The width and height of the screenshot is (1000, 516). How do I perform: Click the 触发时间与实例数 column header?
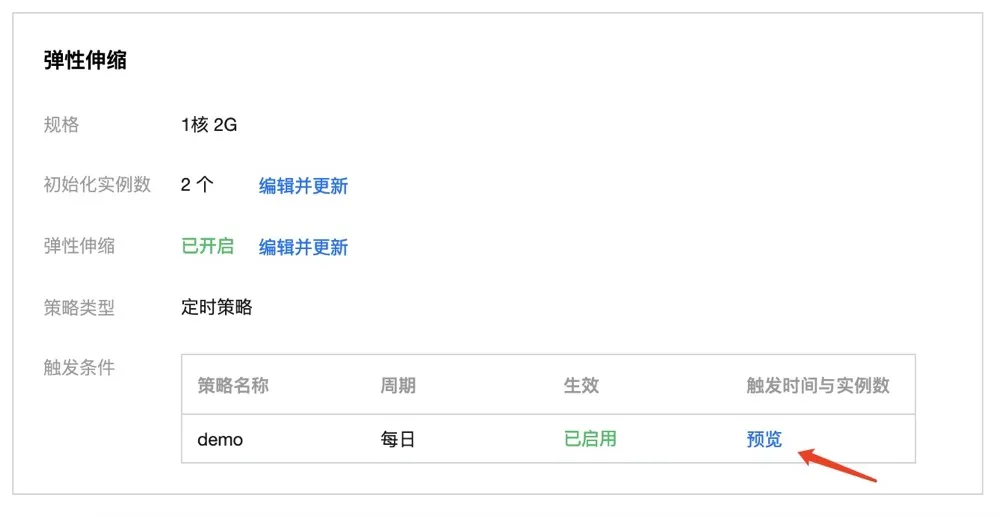point(818,385)
